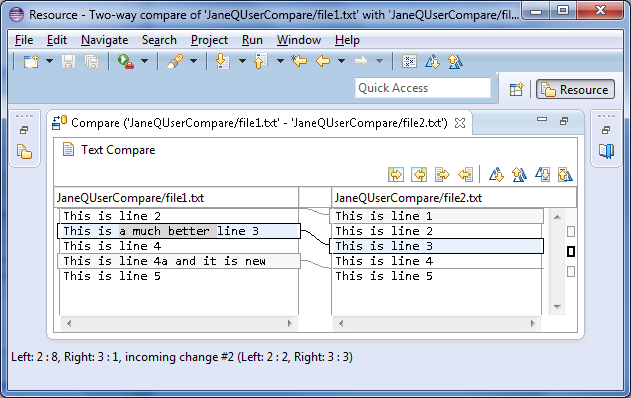Click compare pane Previous Difference icon
The image size is (631, 398).
pos(519,175)
